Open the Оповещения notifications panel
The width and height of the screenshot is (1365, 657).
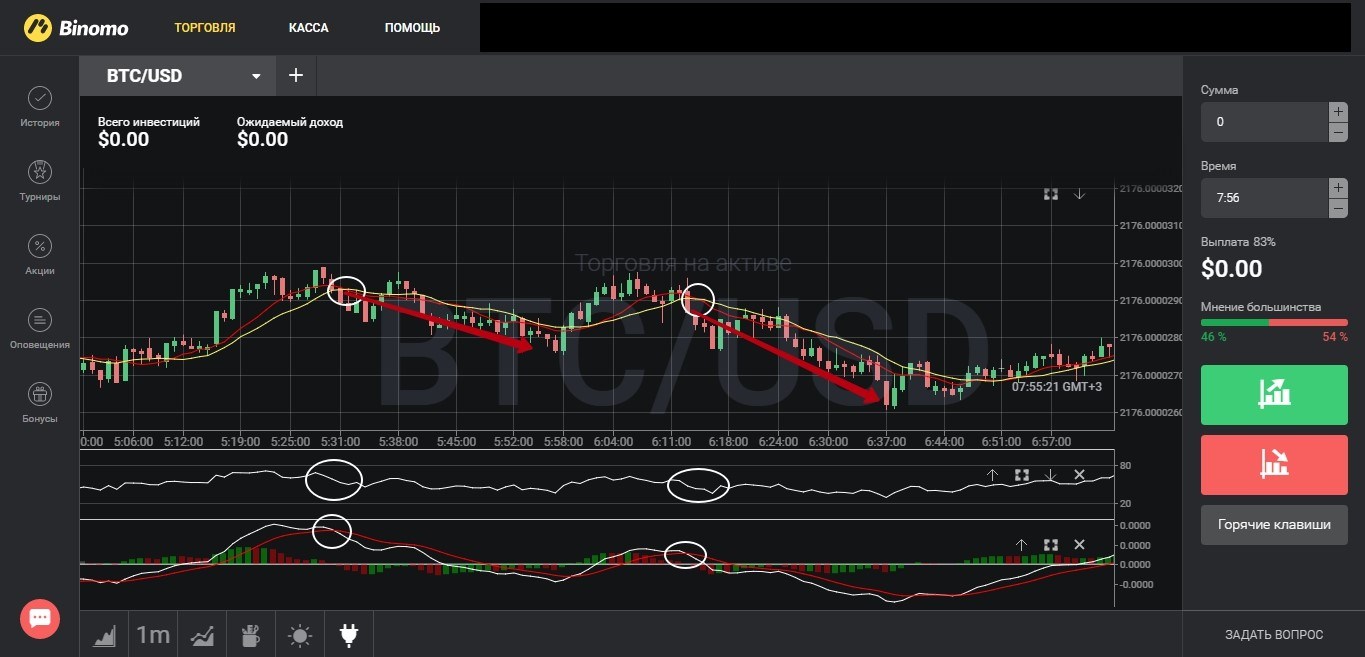coord(40,330)
